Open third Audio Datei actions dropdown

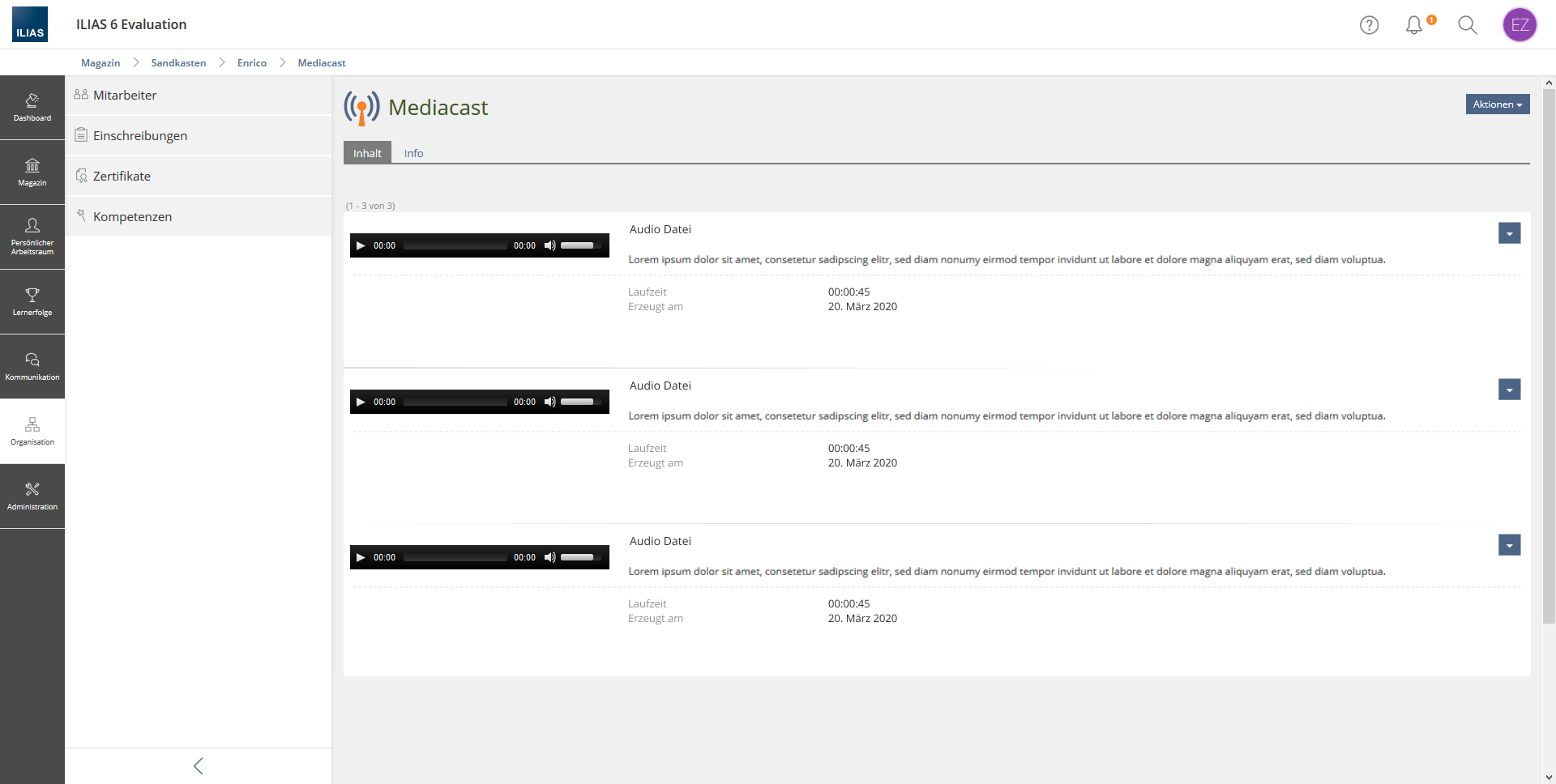point(1509,546)
